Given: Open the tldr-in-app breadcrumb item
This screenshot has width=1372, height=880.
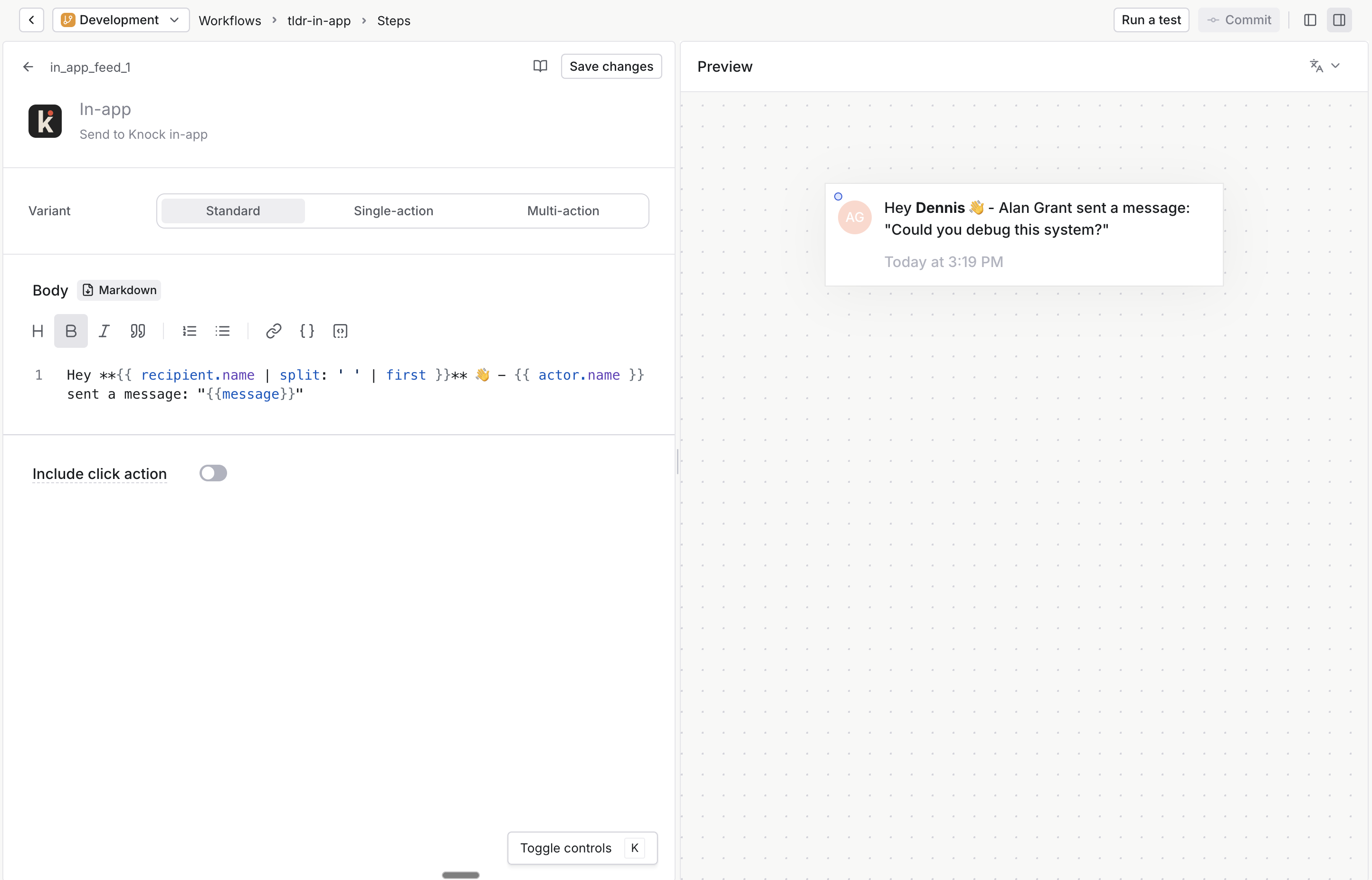Looking at the screenshot, I should pos(318,20).
